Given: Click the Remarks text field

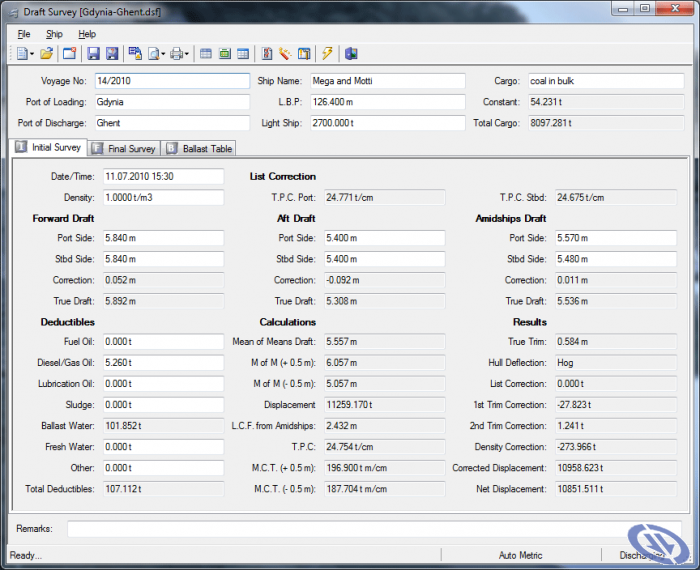Looking at the screenshot, I should click(374, 529).
